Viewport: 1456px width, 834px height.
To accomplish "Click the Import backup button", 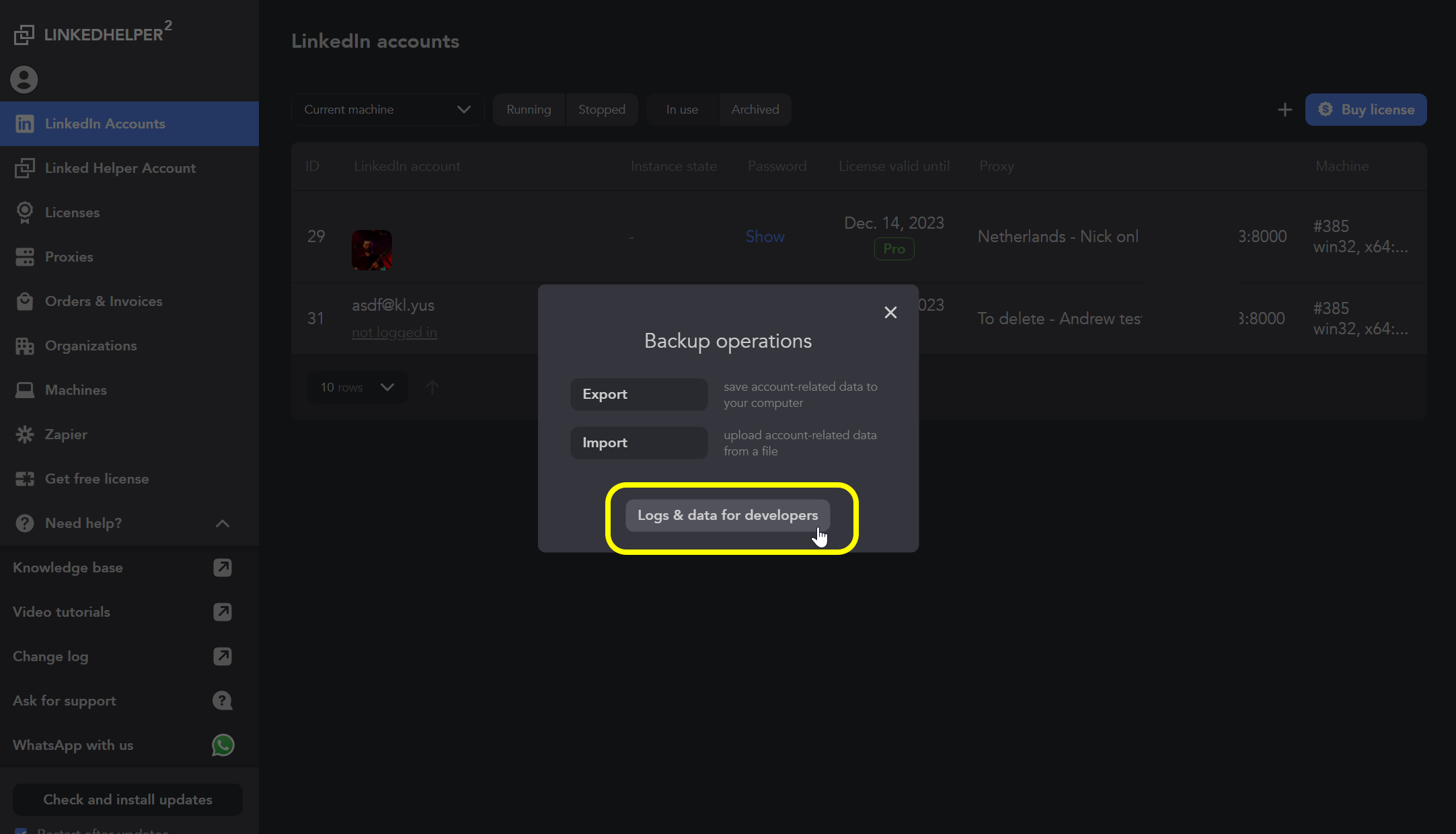I will pyautogui.click(x=639, y=443).
